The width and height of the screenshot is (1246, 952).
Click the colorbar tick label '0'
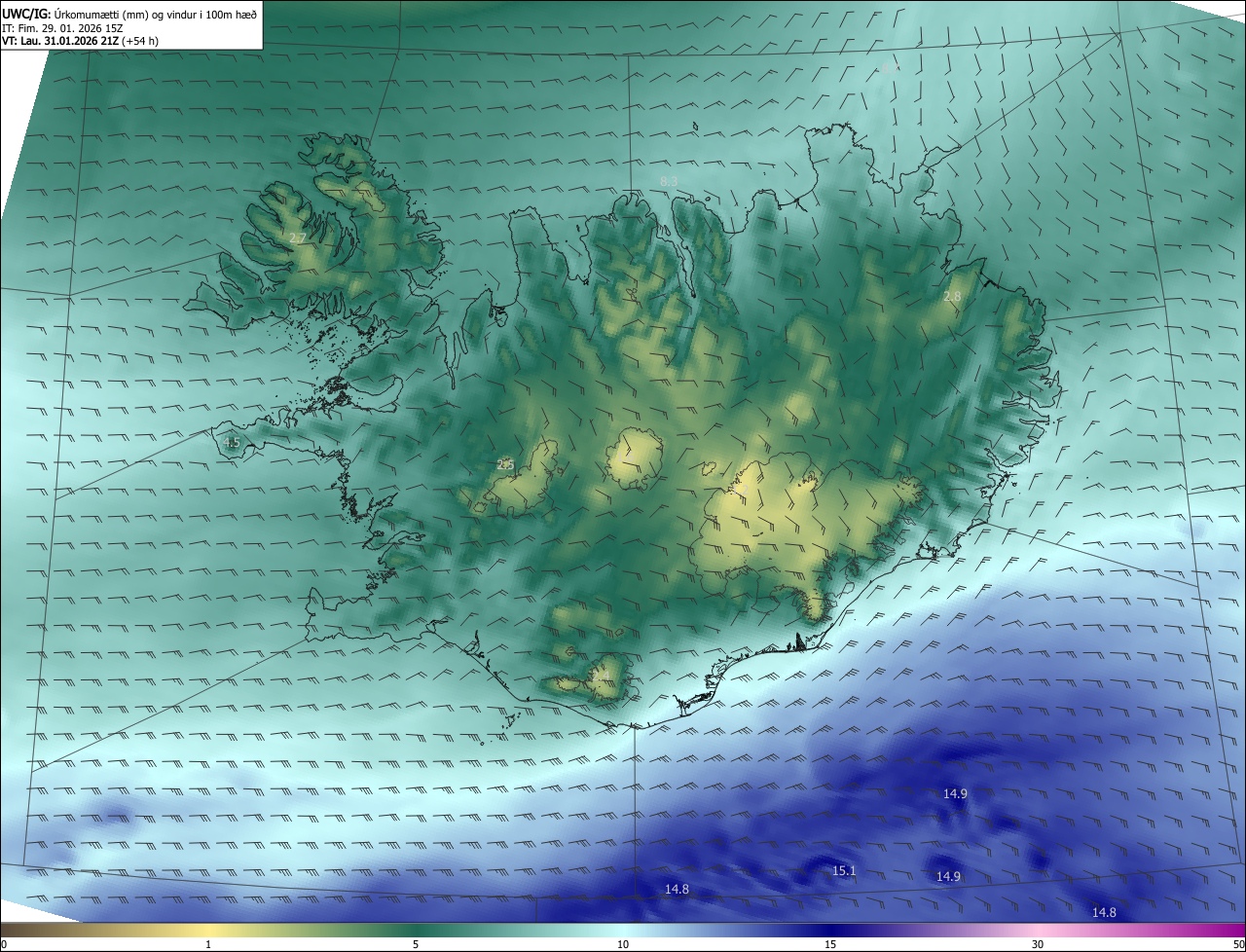pos(4,944)
